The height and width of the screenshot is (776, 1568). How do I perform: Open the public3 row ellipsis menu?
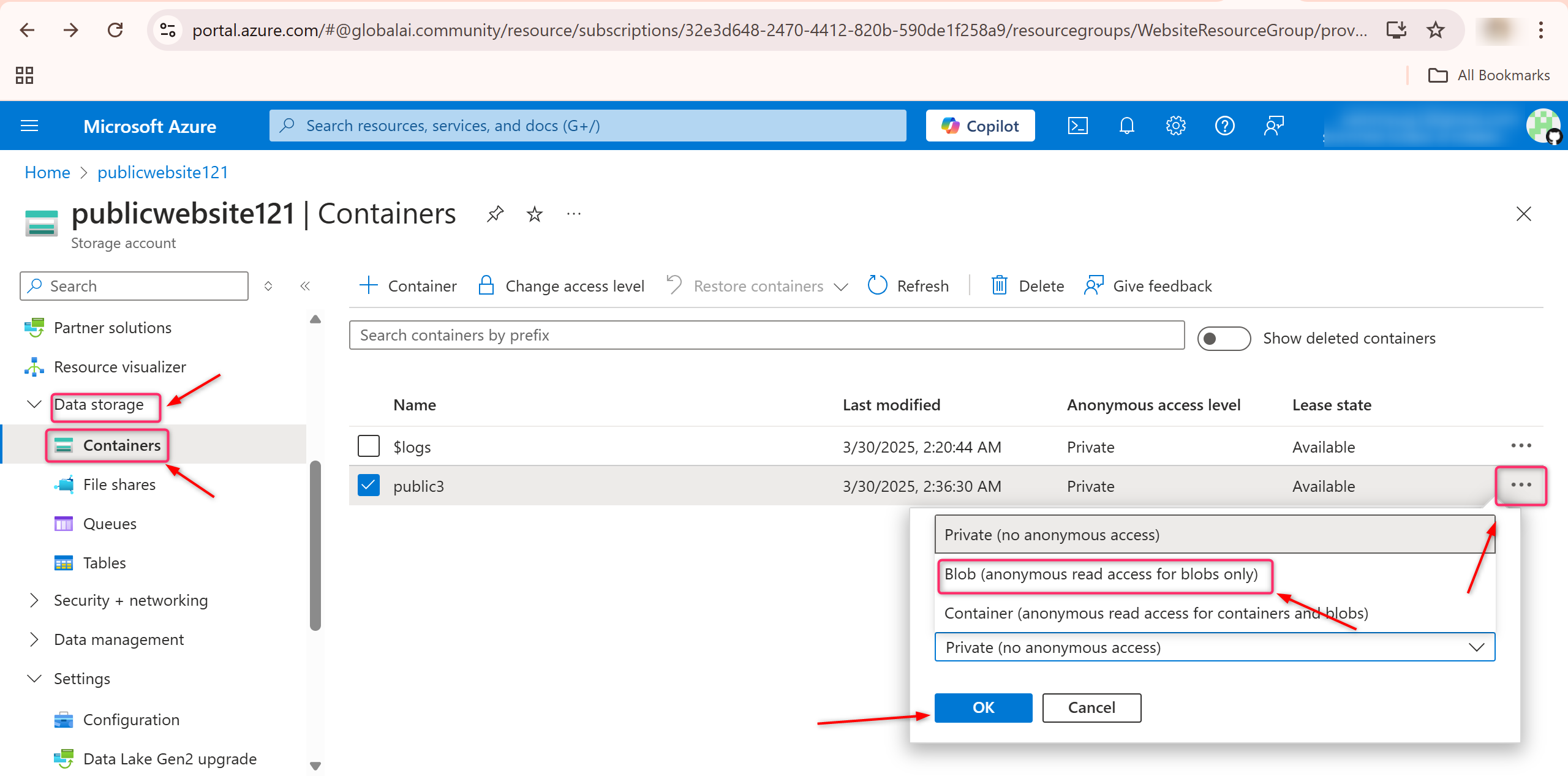[1521, 485]
